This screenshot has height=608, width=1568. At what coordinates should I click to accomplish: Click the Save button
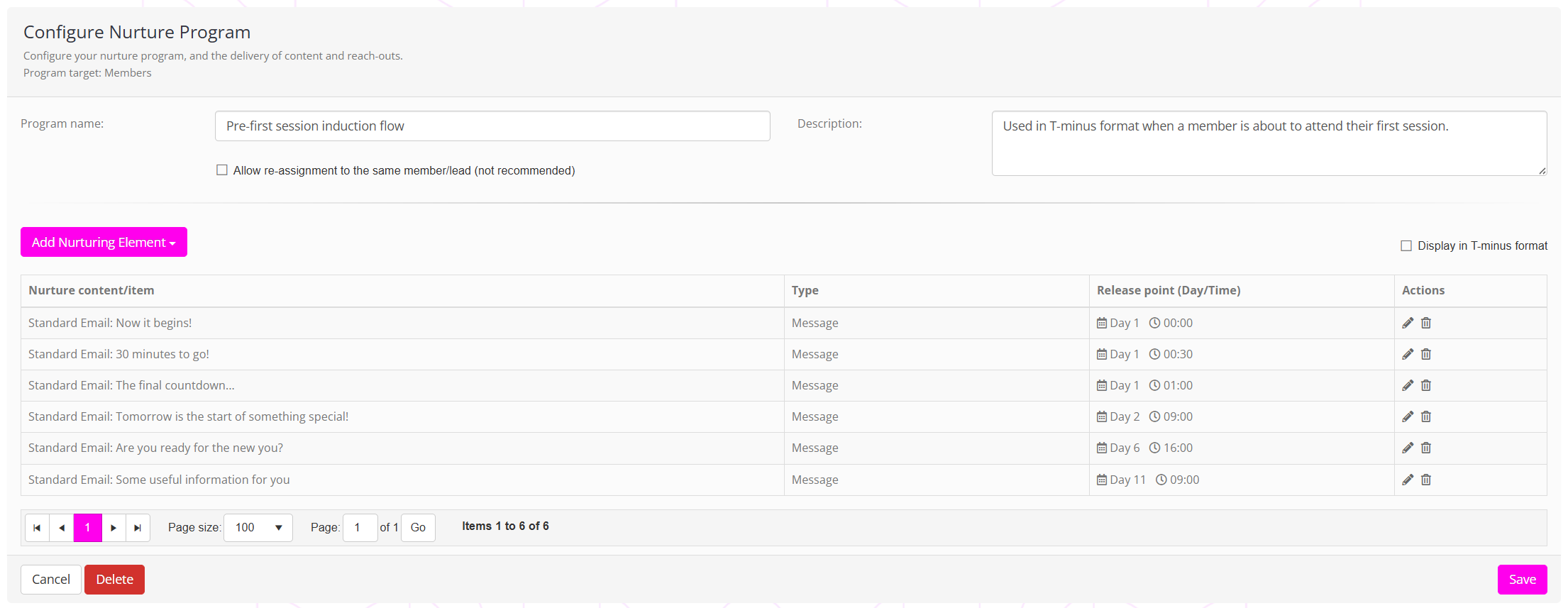[x=1522, y=580]
